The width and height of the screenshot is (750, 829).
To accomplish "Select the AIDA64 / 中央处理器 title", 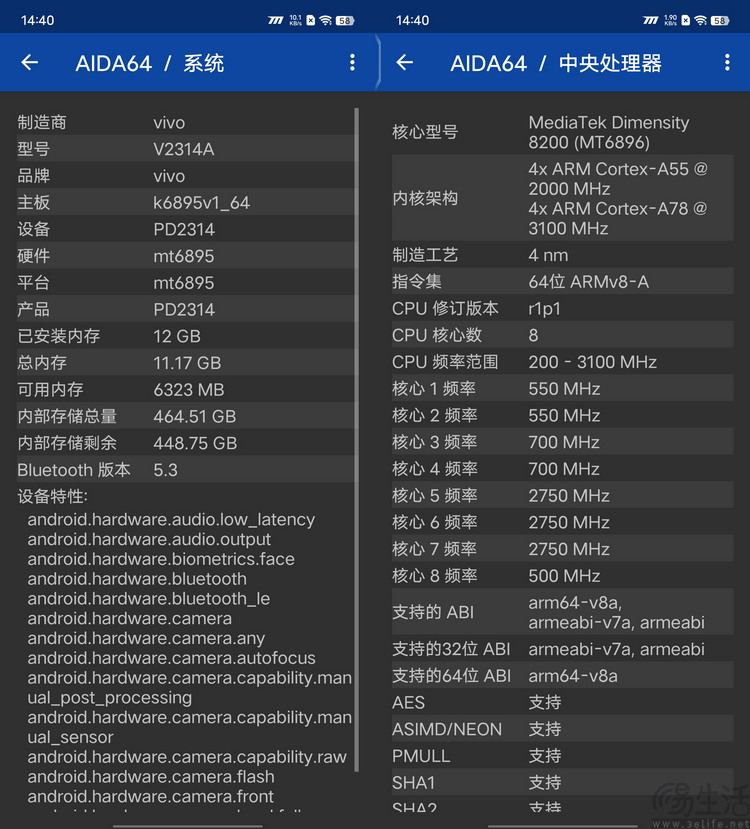I will point(555,63).
